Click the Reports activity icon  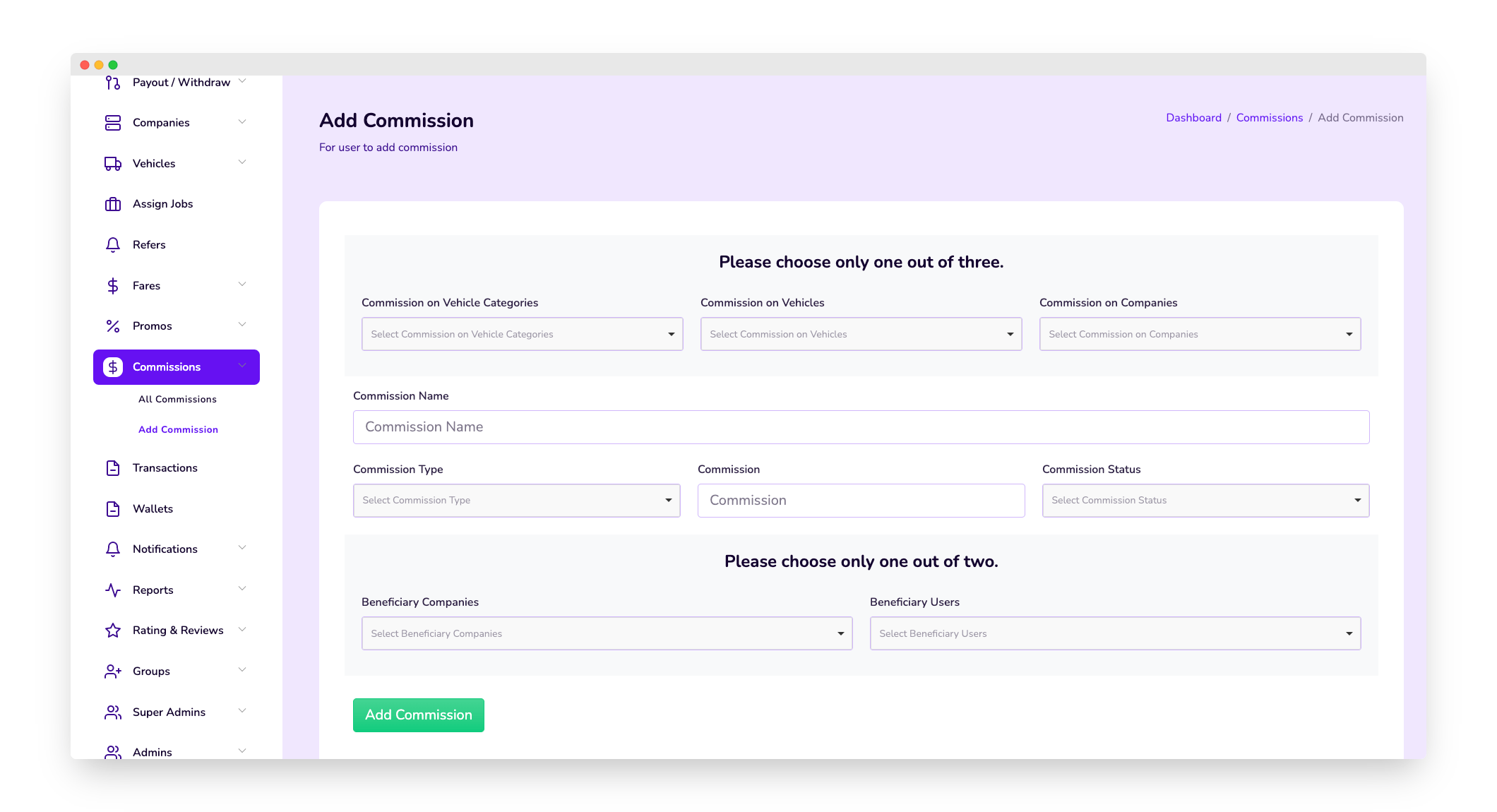113,590
